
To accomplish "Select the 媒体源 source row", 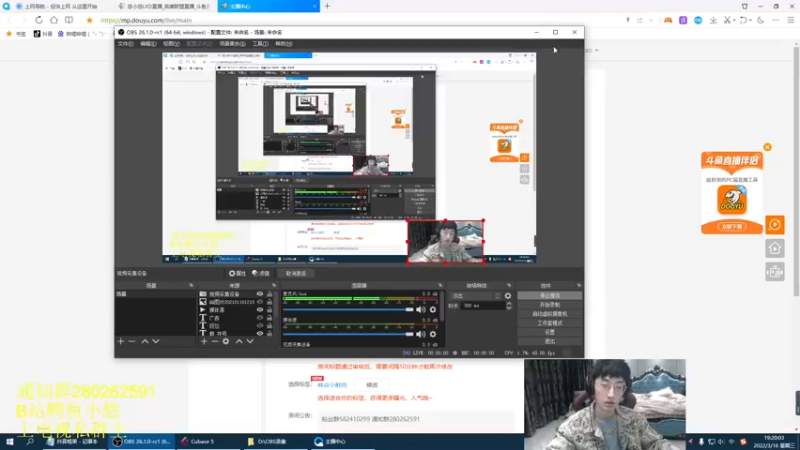I will point(236,310).
